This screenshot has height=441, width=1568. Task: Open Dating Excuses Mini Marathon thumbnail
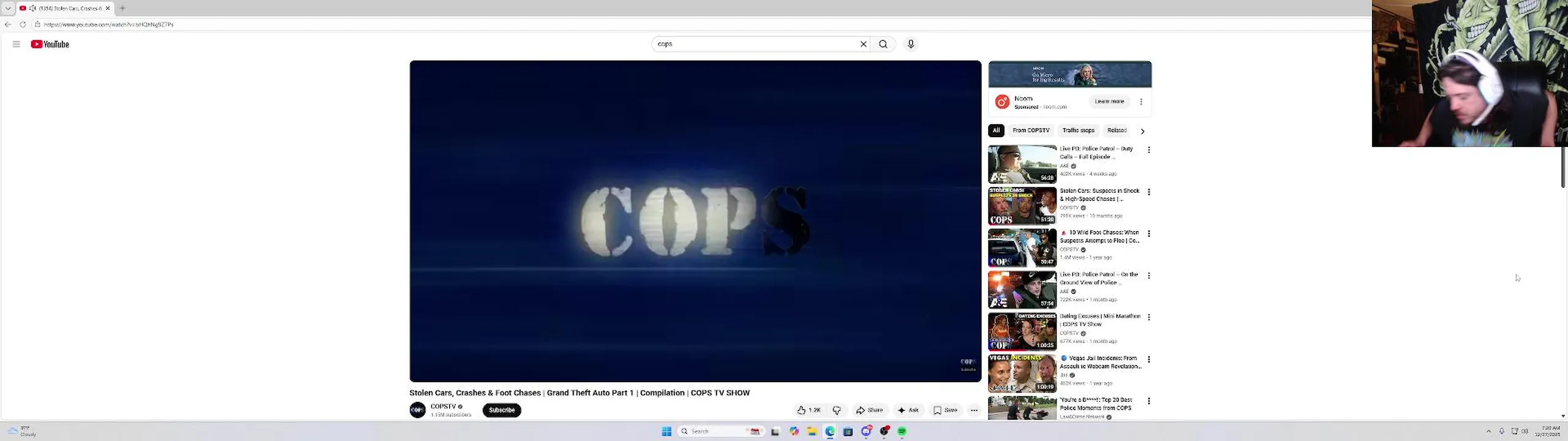coord(1022,331)
